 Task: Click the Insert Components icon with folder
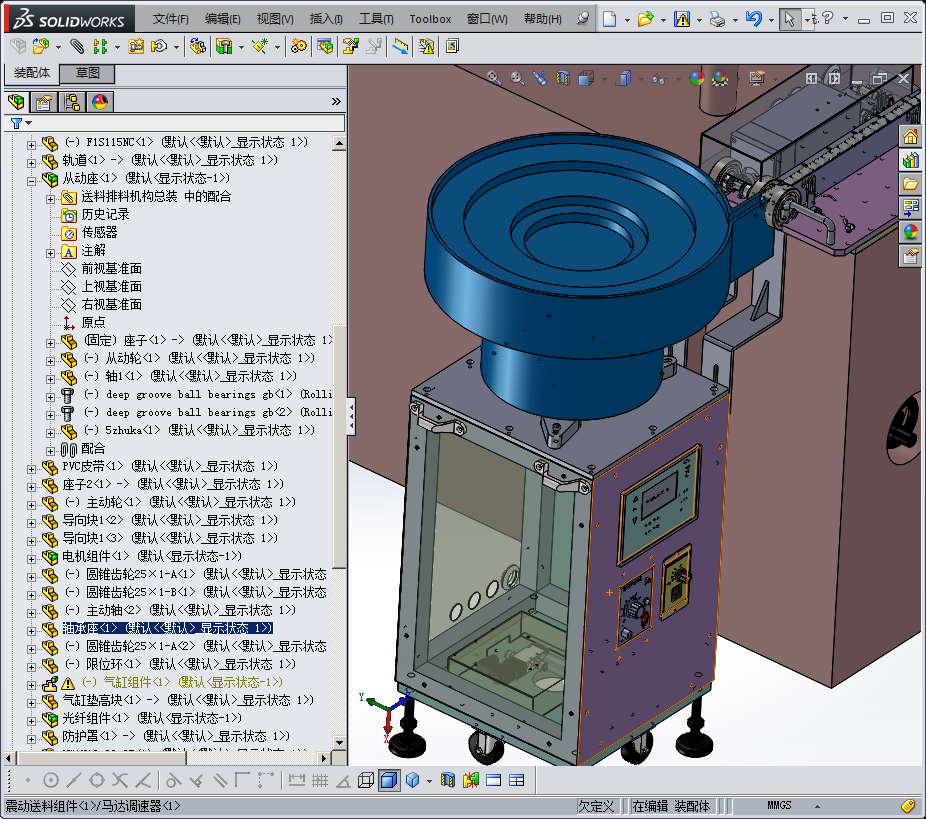[x=41, y=46]
